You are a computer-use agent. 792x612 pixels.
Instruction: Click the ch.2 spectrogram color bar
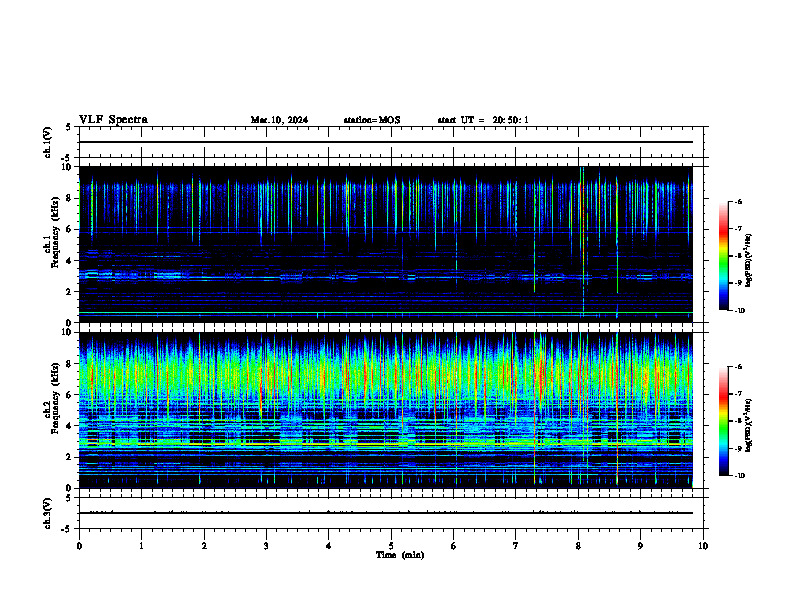[x=724, y=421]
